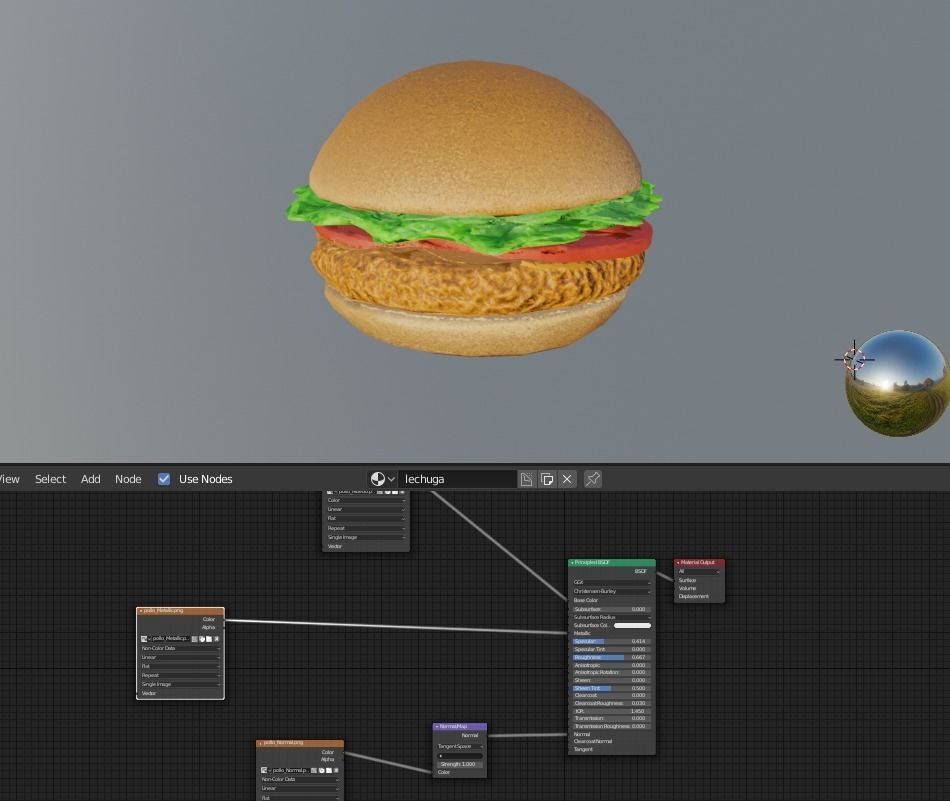Adjust the Sheen Tint slider showing 0.500
This screenshot has height=801, width=950.
611,688
